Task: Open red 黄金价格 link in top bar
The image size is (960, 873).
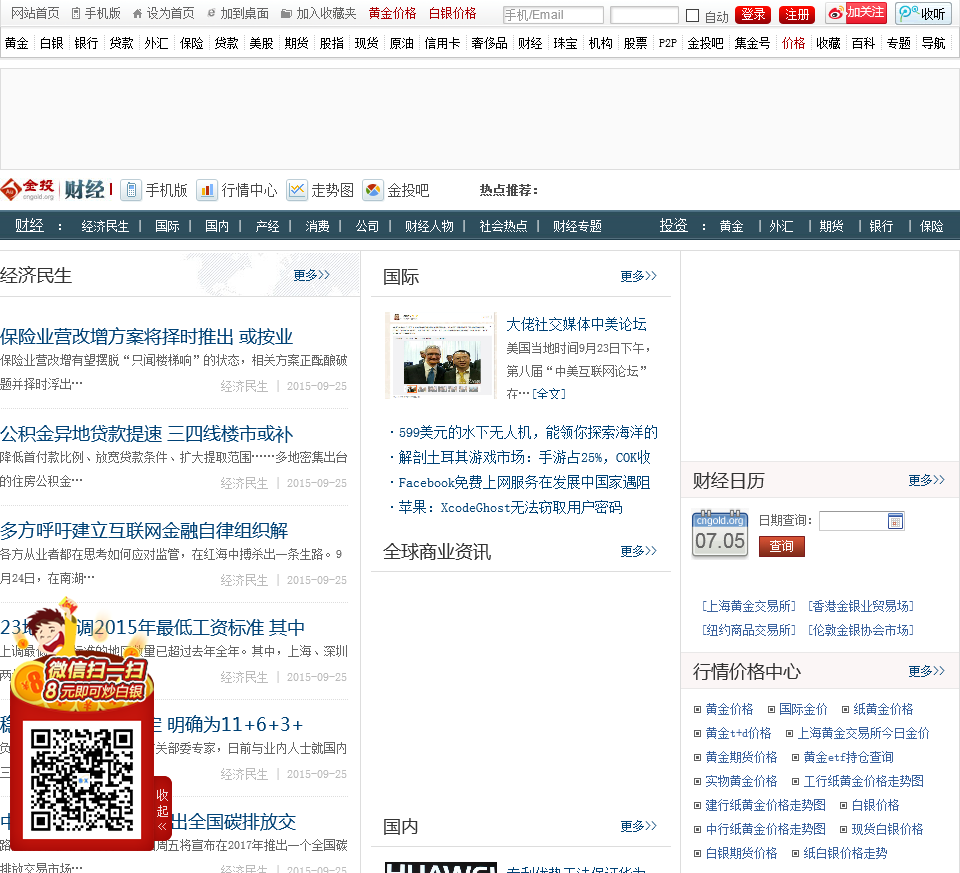Action: click(392, 13)
